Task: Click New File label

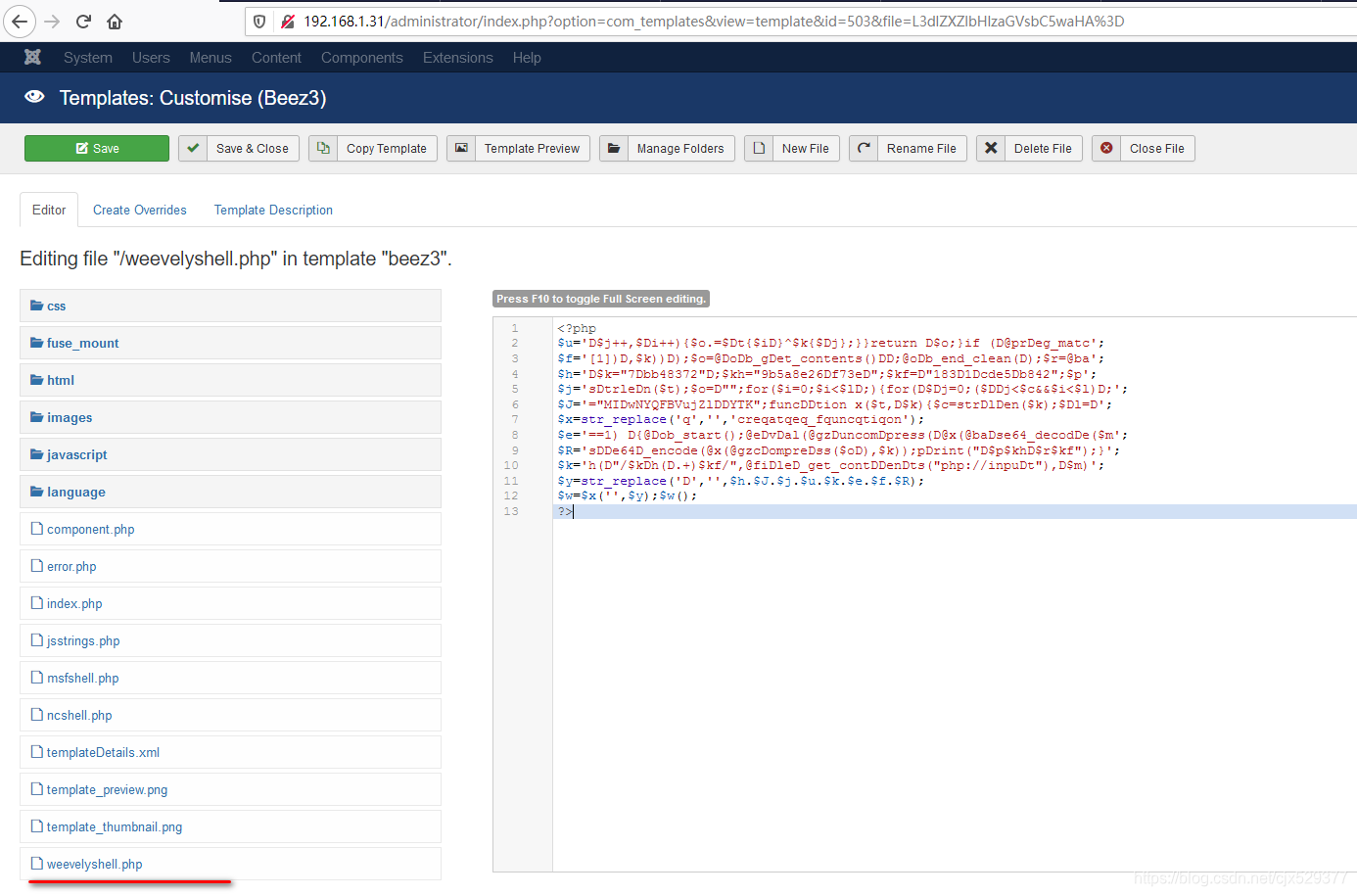Action: [806, 149]
